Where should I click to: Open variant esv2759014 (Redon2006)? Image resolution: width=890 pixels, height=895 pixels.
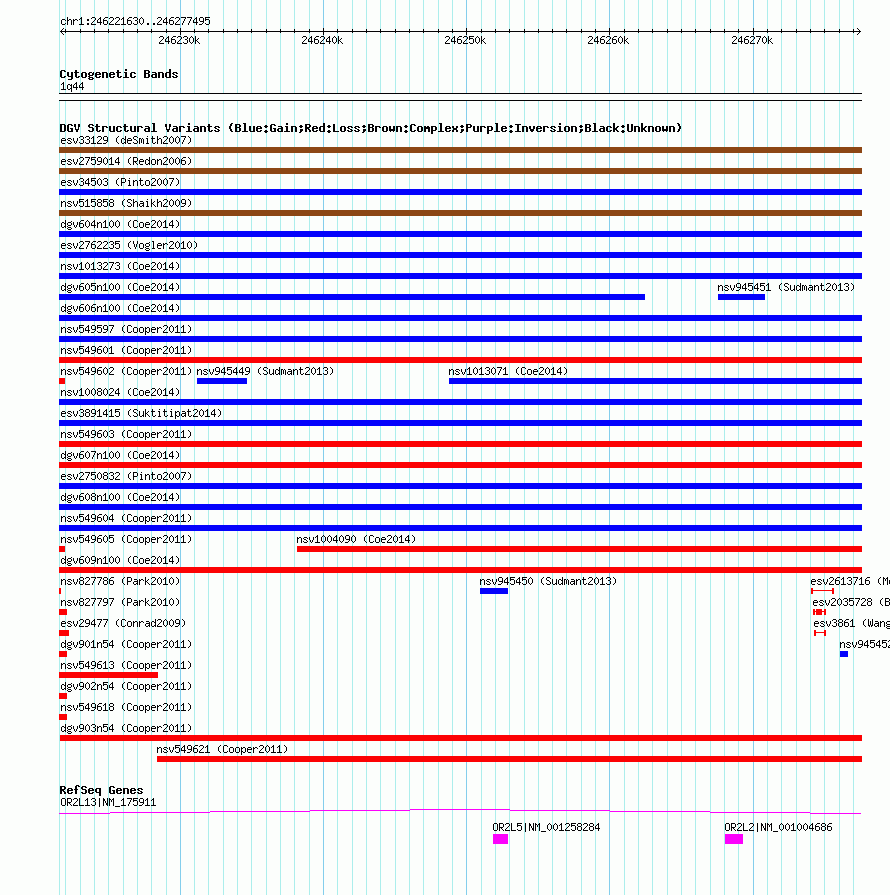point(126,161)
